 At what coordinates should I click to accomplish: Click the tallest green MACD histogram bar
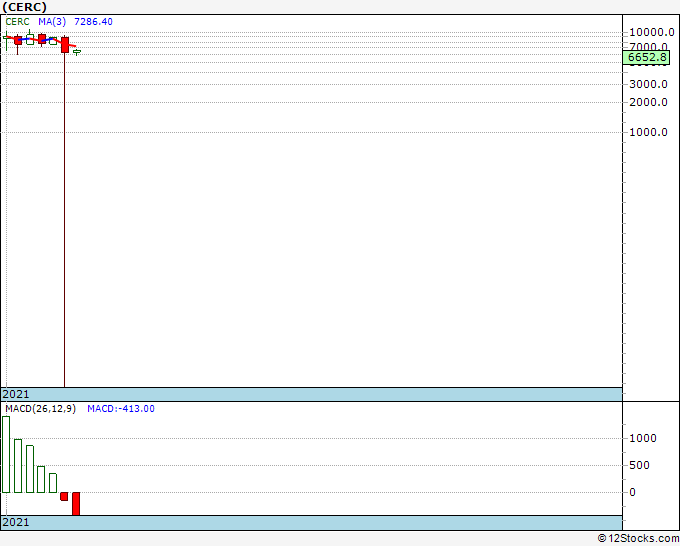coord(6,454)
